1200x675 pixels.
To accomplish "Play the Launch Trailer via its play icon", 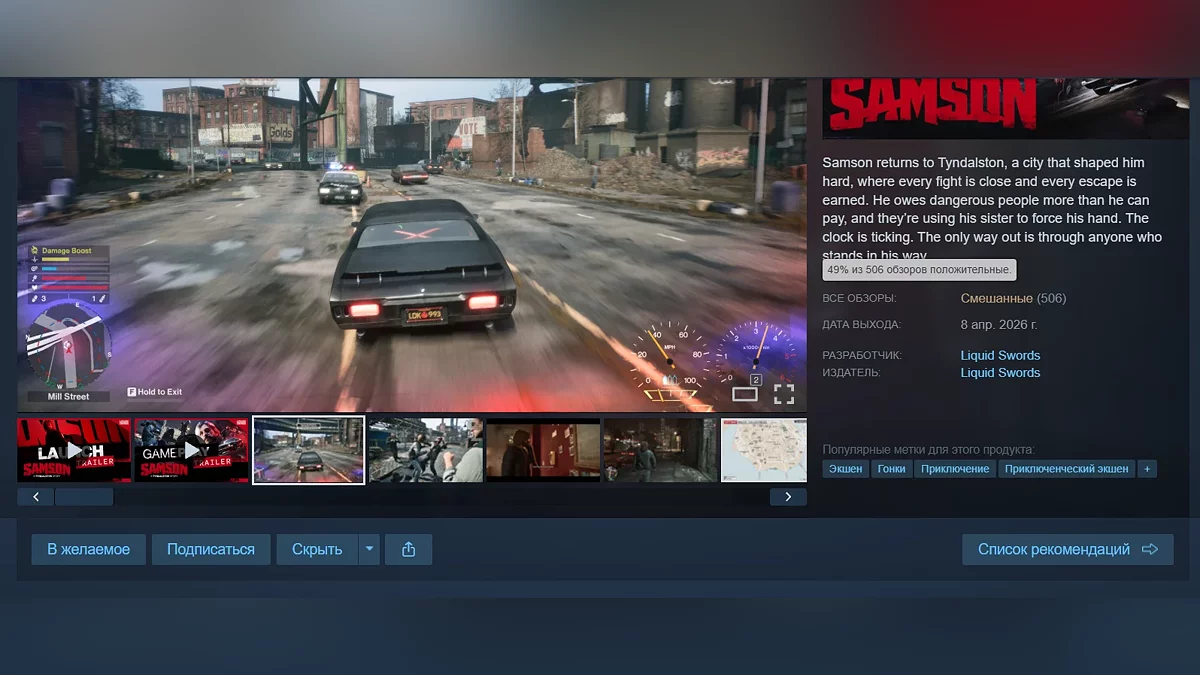I will click(74, 449).
